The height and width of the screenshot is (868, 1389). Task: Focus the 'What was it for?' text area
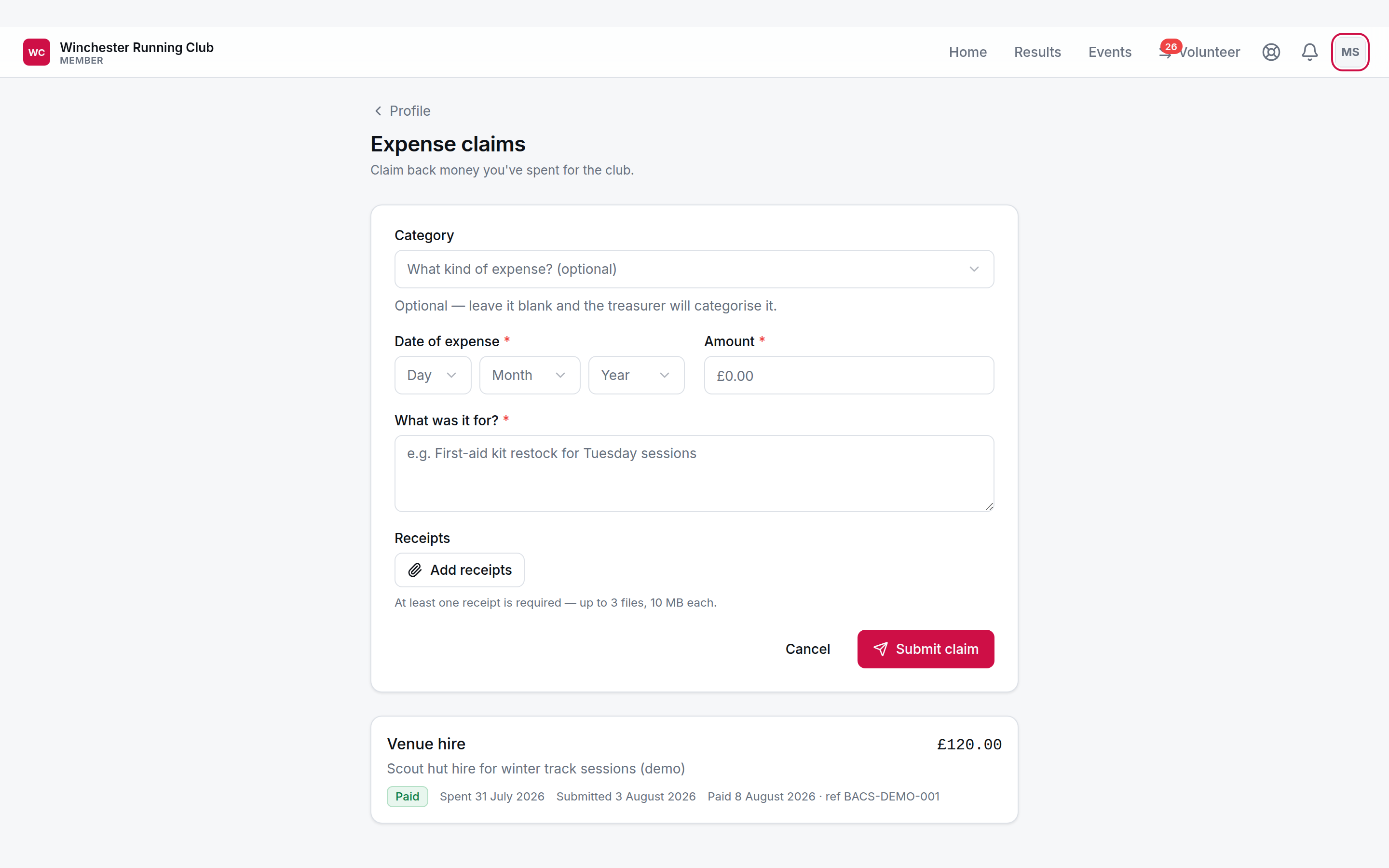click(694, 474)
